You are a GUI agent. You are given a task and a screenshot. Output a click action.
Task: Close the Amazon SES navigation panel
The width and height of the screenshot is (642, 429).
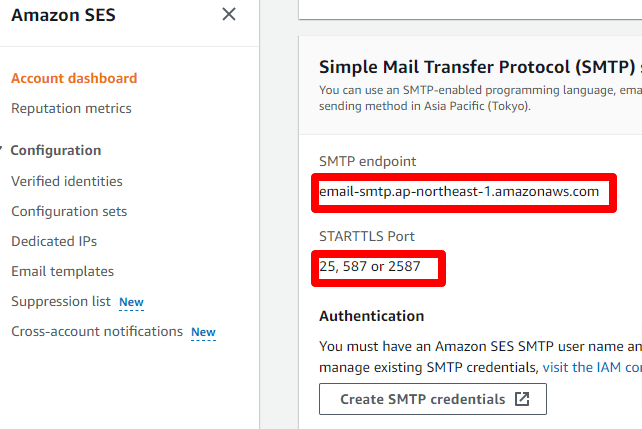229,14
